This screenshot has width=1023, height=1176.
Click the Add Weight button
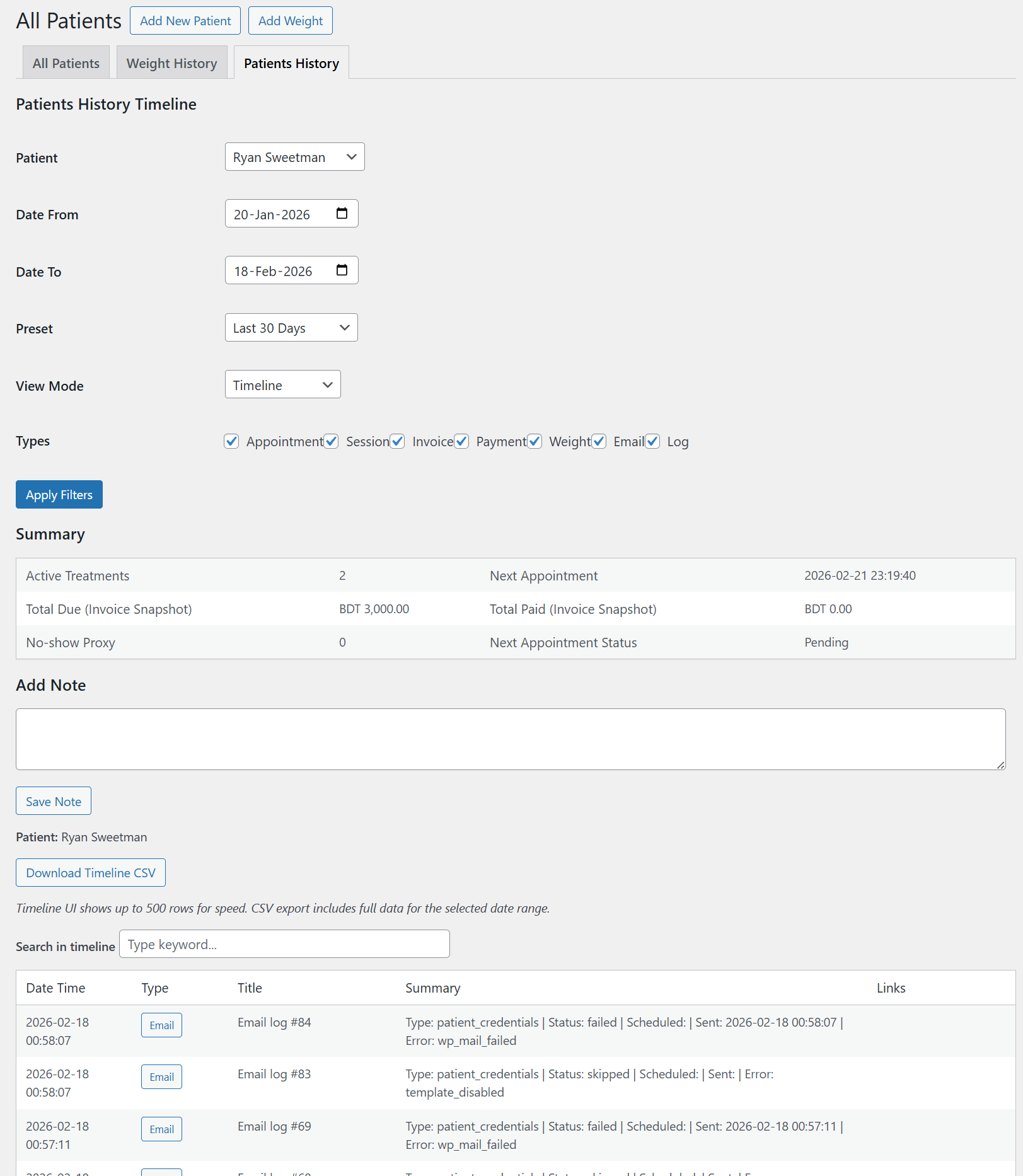pyautogui.click(x=290, y=20)
